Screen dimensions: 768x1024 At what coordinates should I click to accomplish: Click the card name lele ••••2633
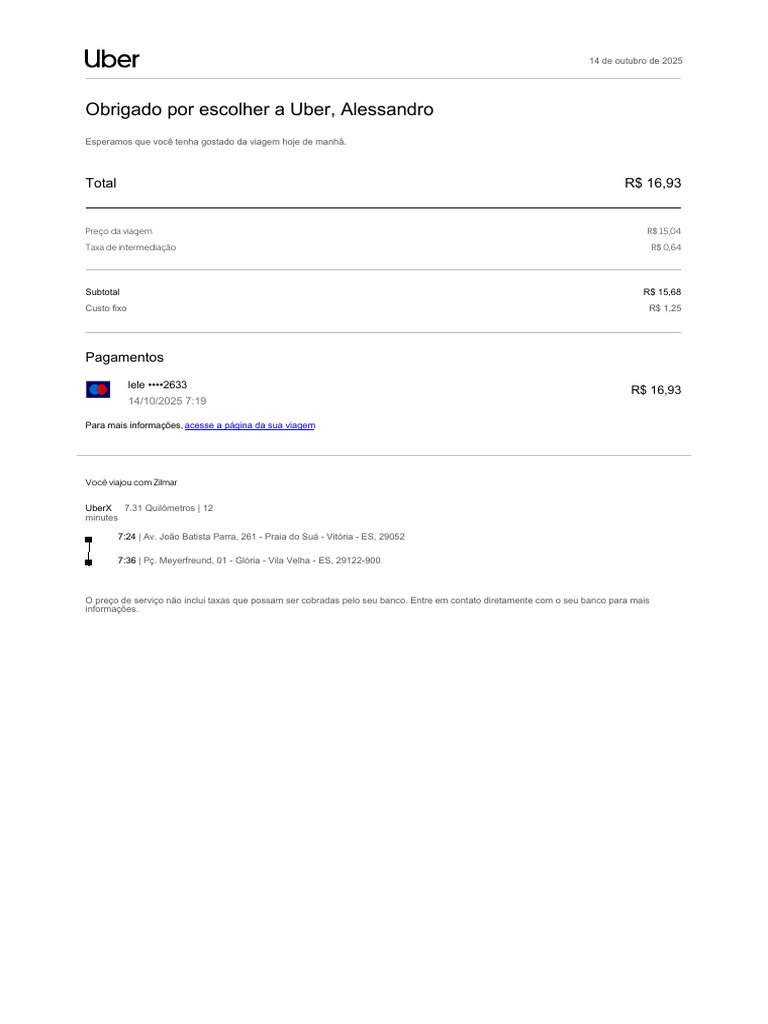point(157,385)
